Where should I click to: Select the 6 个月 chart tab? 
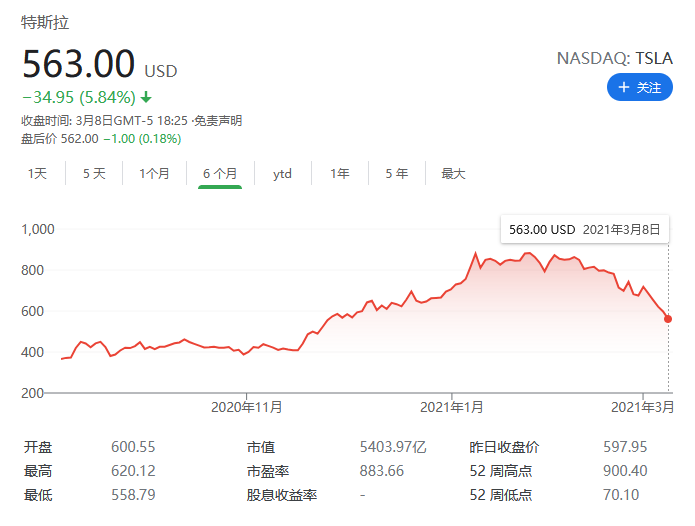pyautogui.click(x=220, y=173)
